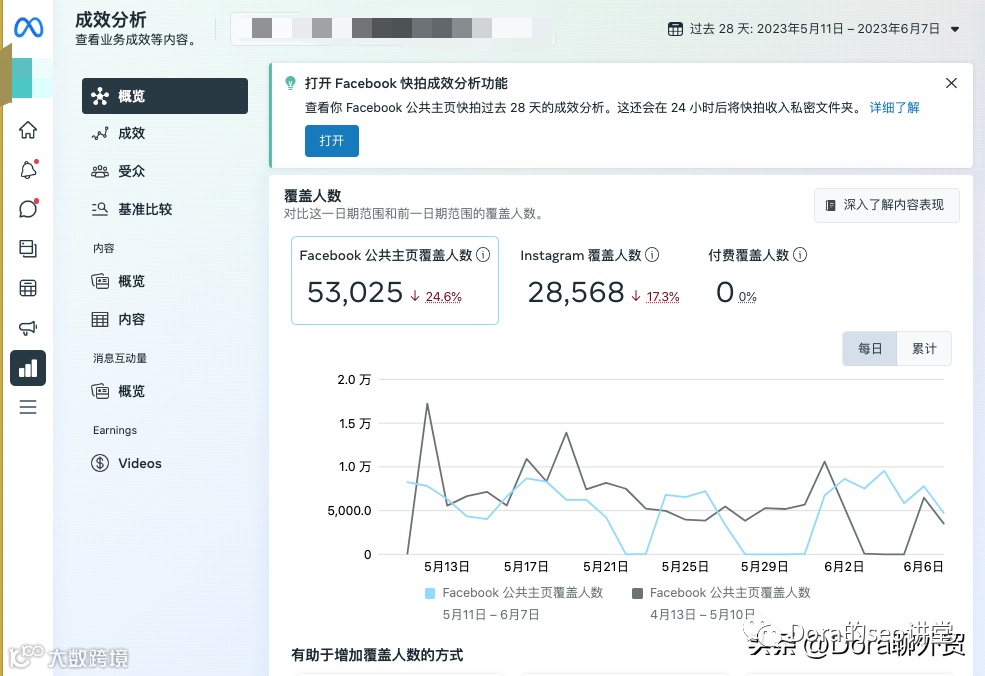Click the 53,025 reach number
Screen dimensions: 985x676
[x=355, y=292]
